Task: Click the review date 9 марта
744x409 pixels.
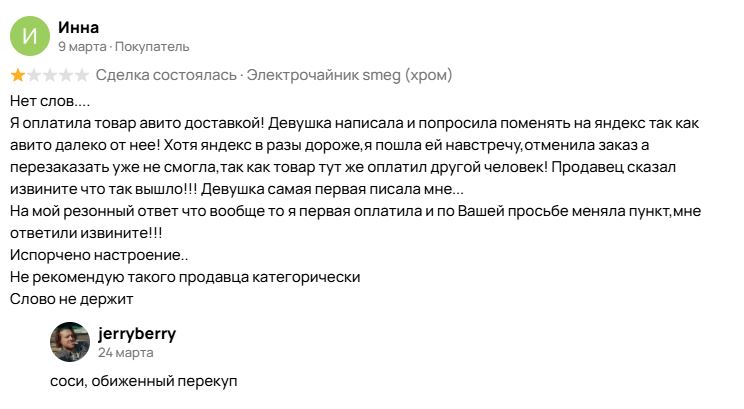Action: tap(82, 46)
